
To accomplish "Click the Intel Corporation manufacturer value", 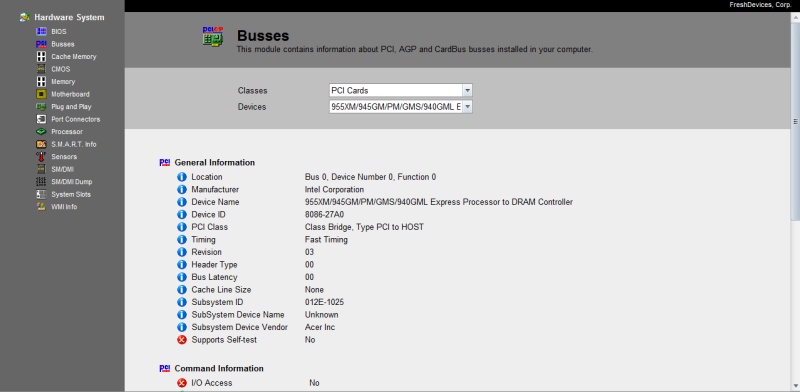I will pos(334,190).
